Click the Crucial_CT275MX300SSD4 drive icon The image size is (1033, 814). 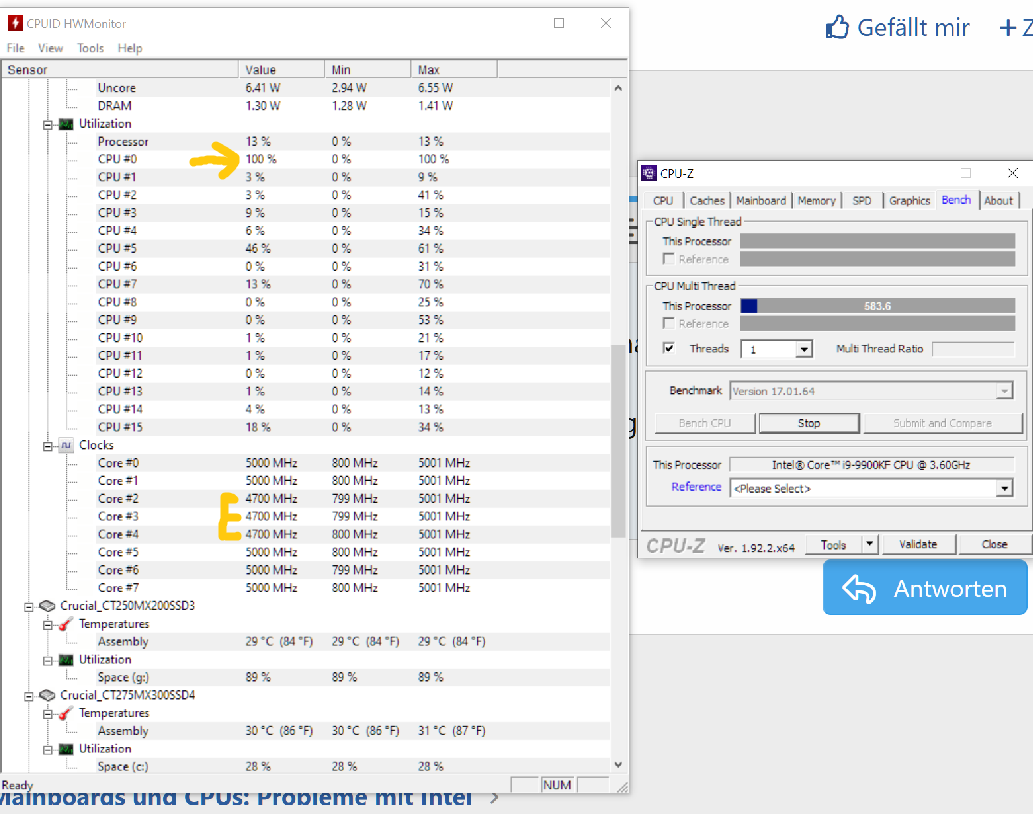click(47, 695)
